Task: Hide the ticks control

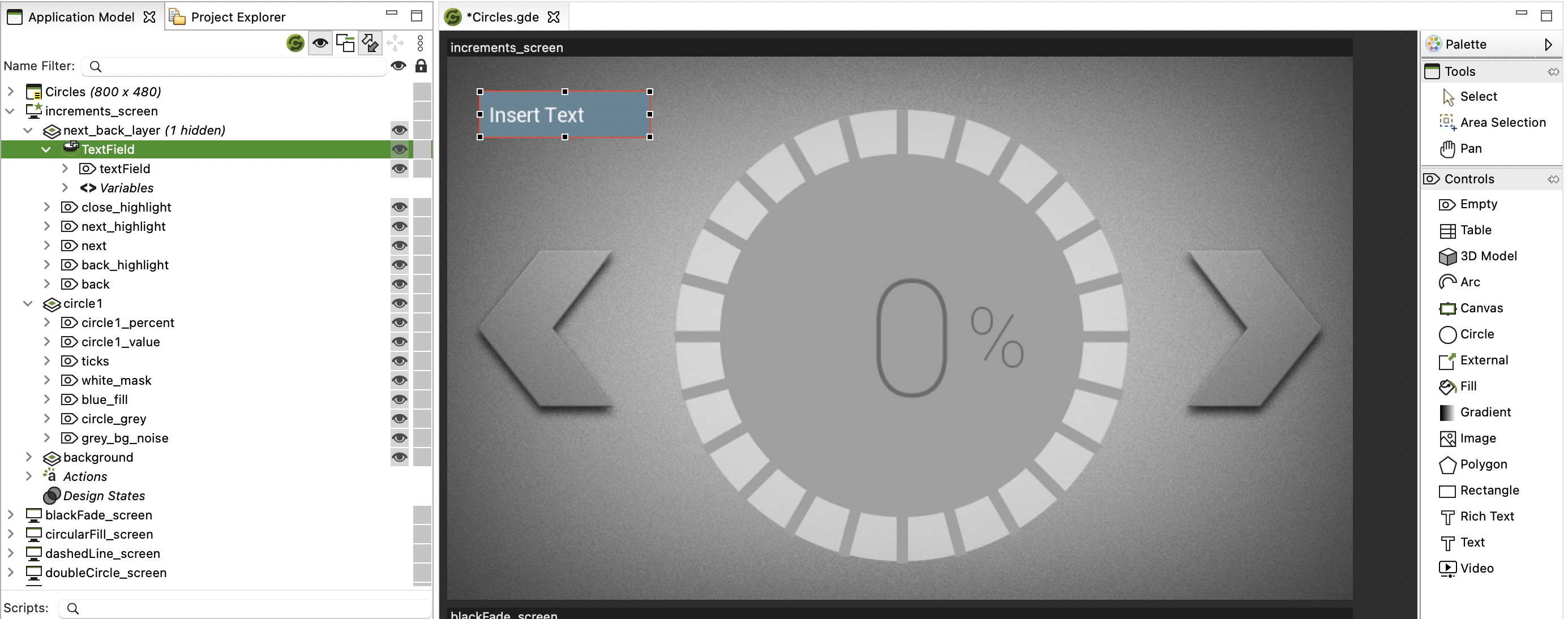Action: pos(399,362)
